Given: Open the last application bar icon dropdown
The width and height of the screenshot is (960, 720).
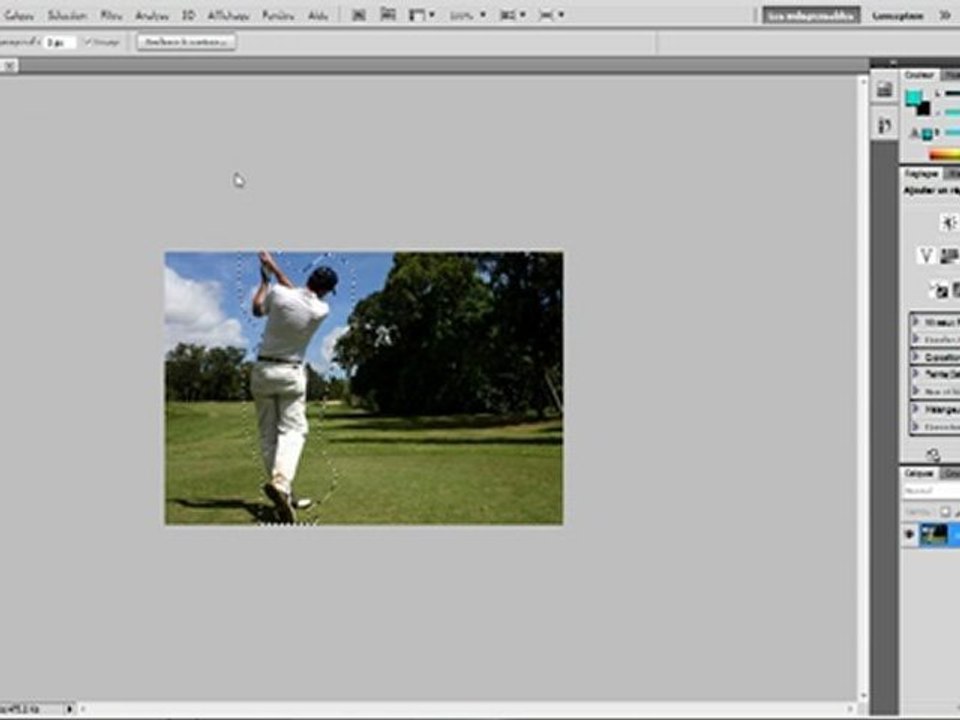Looking at the screenshot, I should (x=551, y=15).
